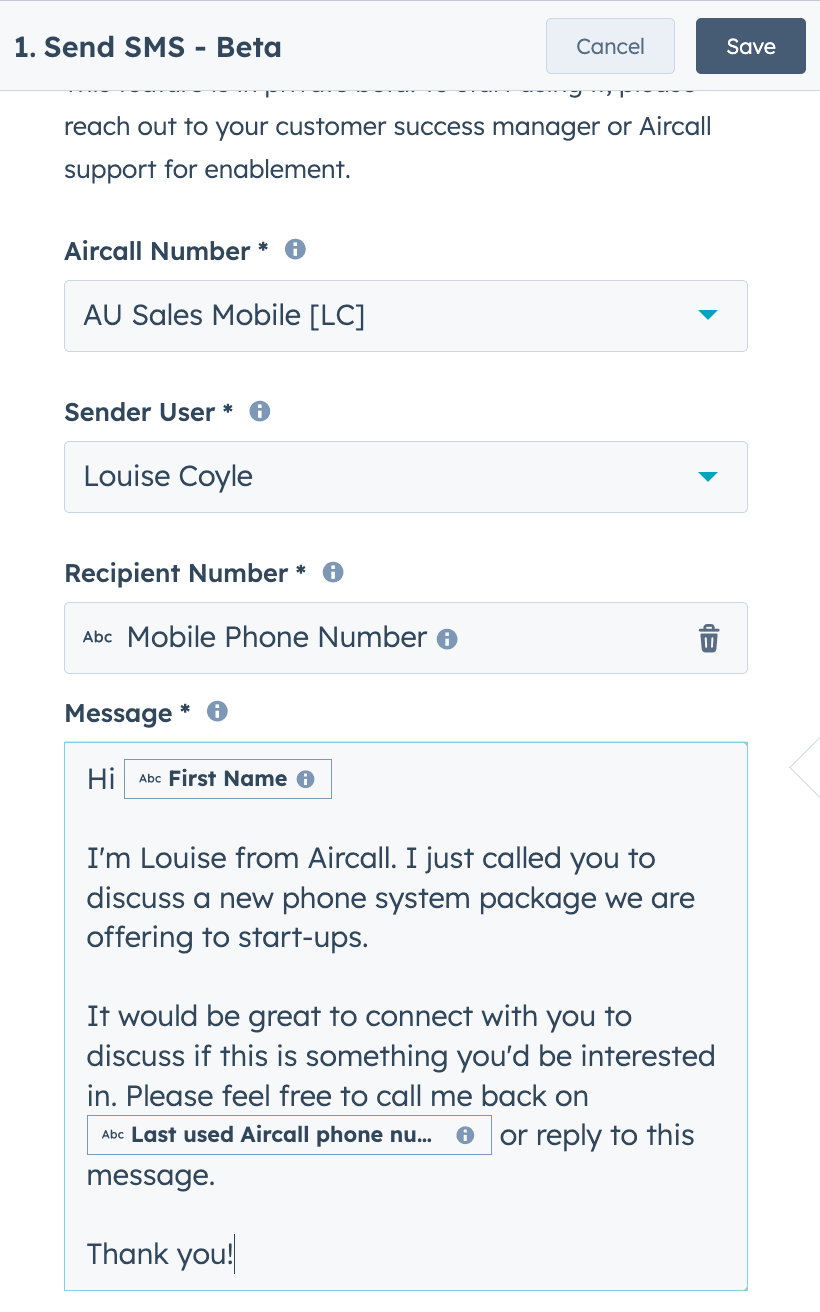820x1312 pixels.
Task: Delete the Mobile Phone Number recipient via trash icon
Action: [709, 637]
